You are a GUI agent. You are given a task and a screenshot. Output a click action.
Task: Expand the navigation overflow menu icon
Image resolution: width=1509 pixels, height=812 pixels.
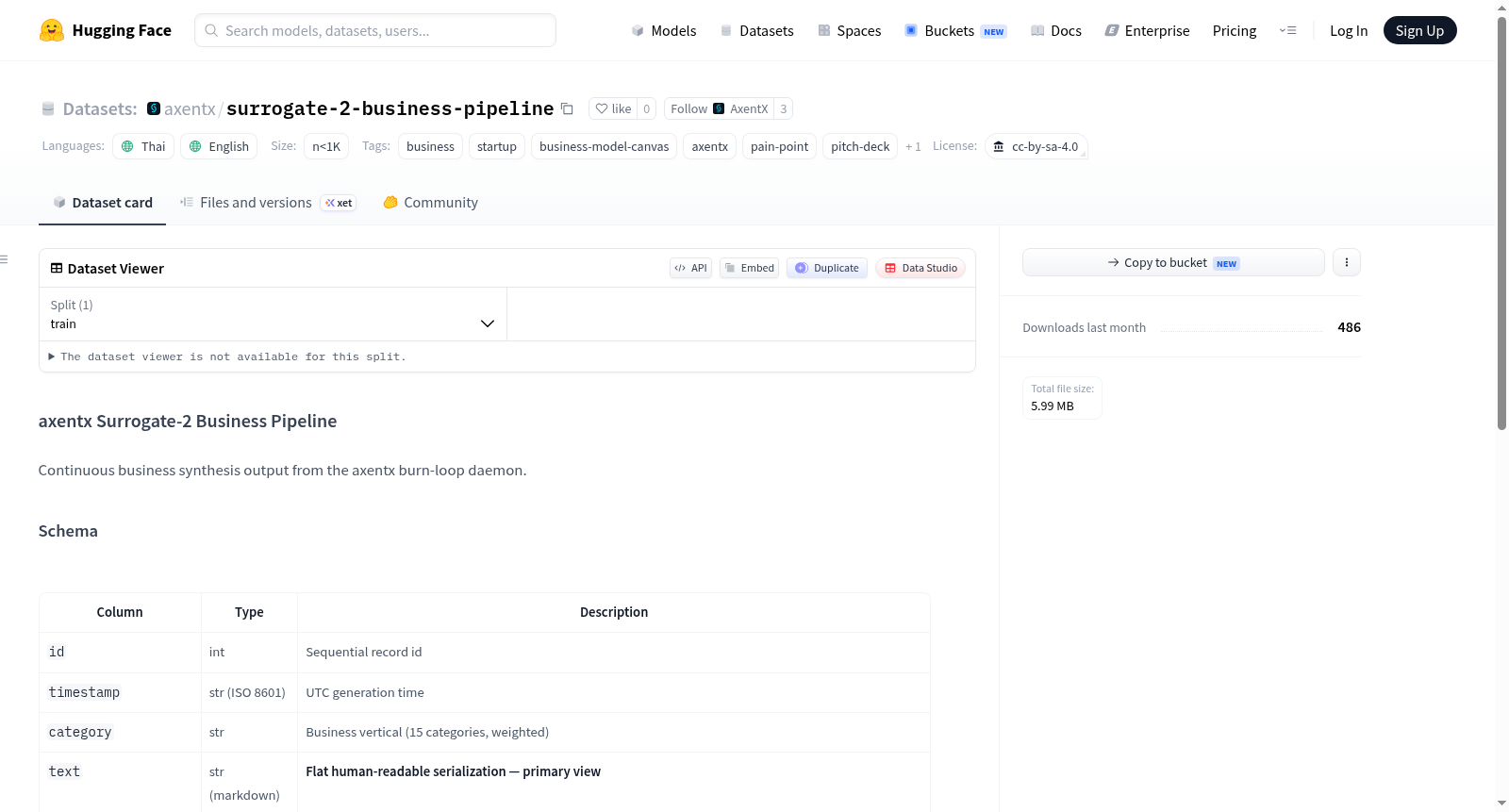pos(1287,30)
